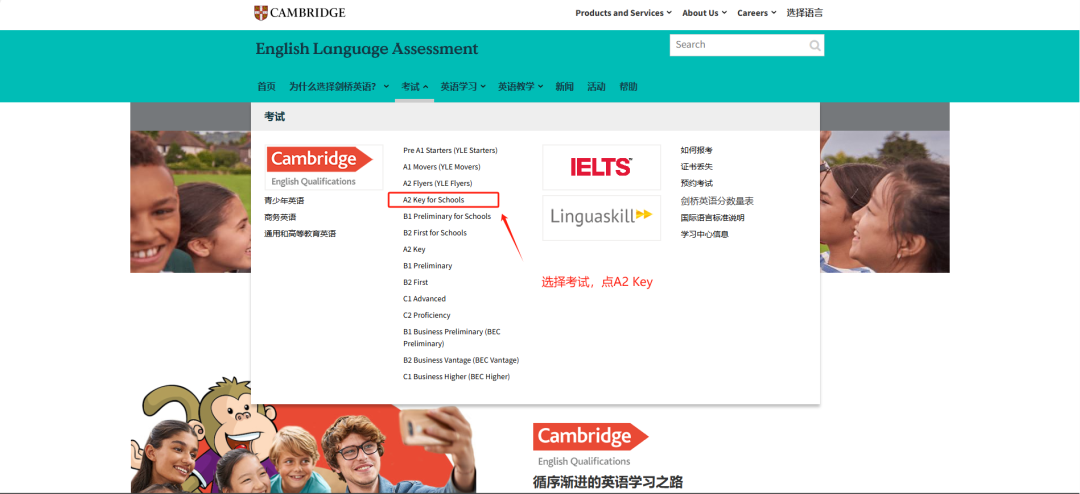
Task: Open the IELTS logo tile
Action: [601, 167]
